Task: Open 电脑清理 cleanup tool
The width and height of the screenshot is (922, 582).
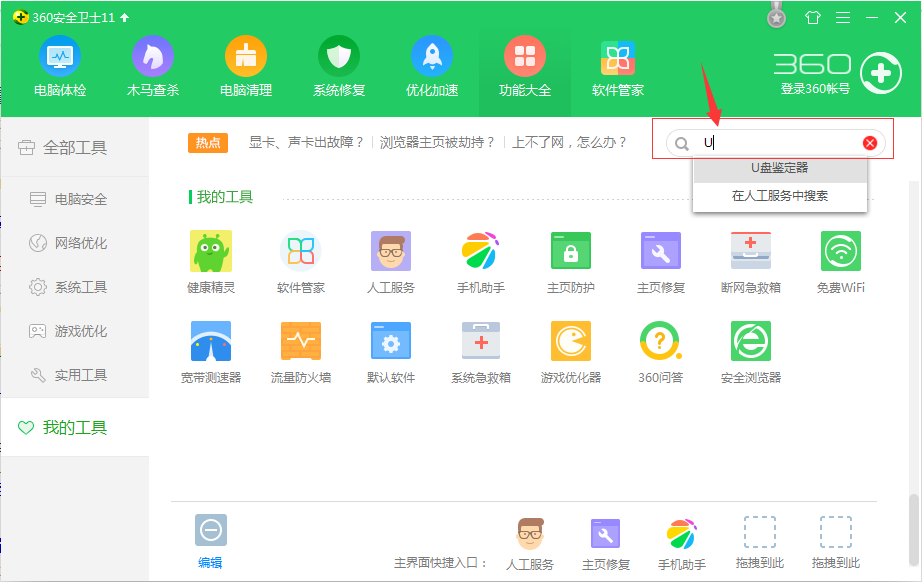Action: tap(246, 66)
